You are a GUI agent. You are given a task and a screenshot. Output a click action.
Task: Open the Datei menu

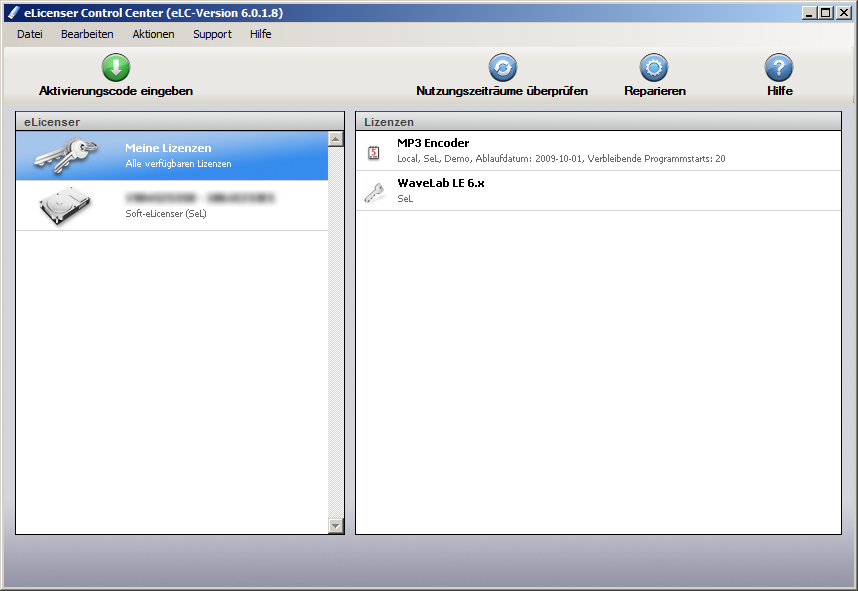30,34
